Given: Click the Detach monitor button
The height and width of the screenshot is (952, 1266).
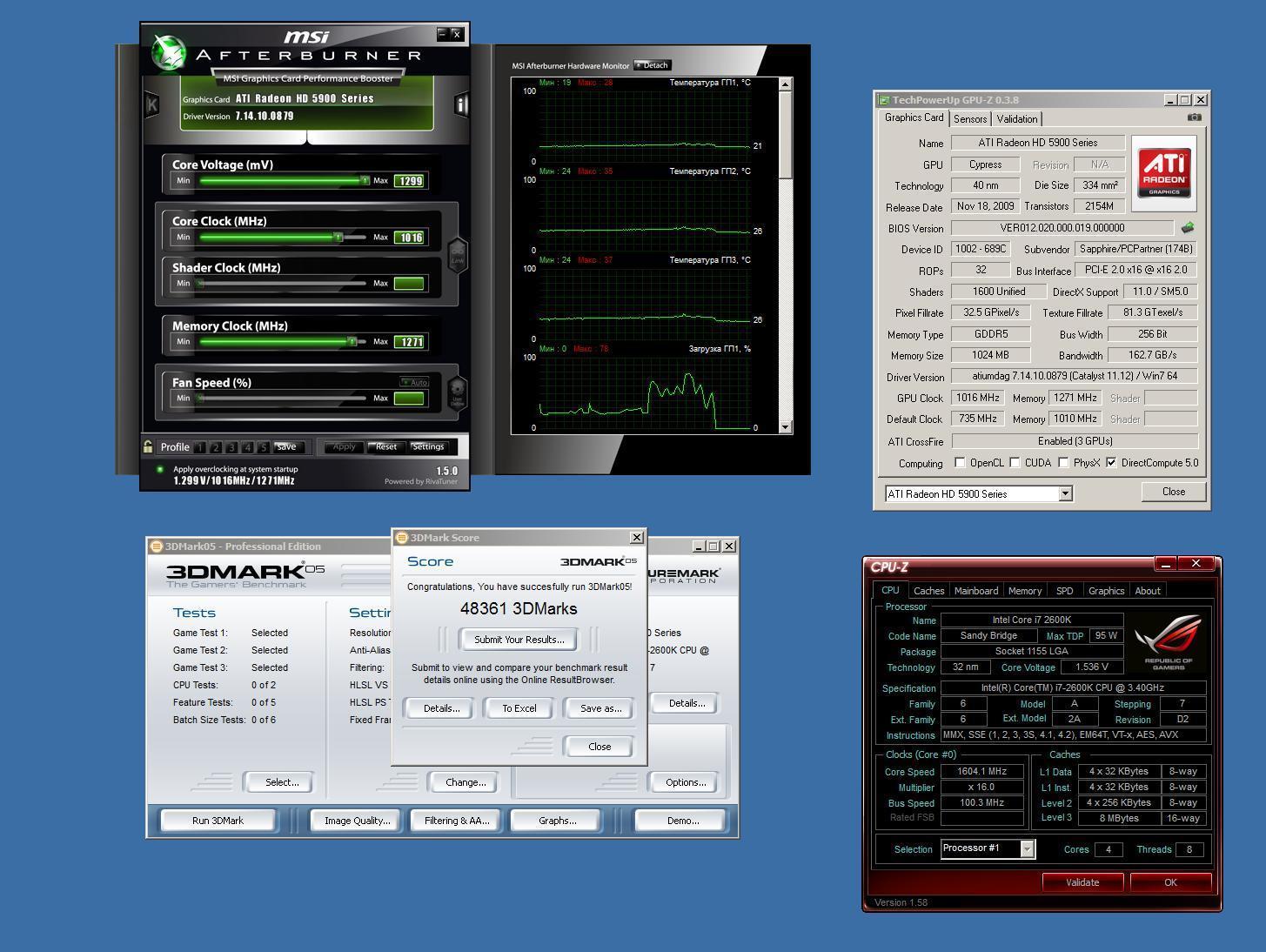Looking at the screenshot, I should click(653, 65).
